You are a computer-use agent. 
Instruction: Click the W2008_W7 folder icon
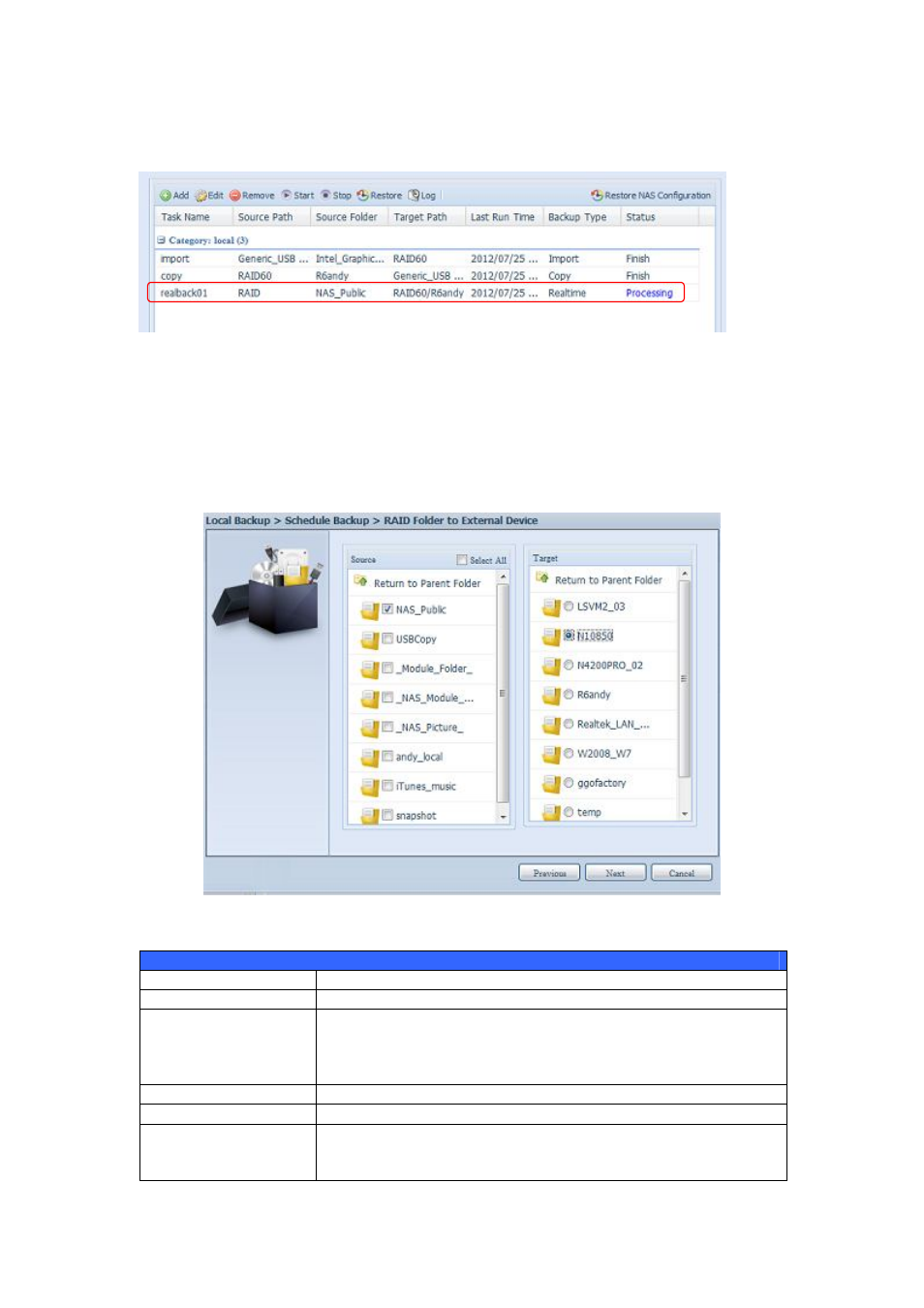[550, 755]
